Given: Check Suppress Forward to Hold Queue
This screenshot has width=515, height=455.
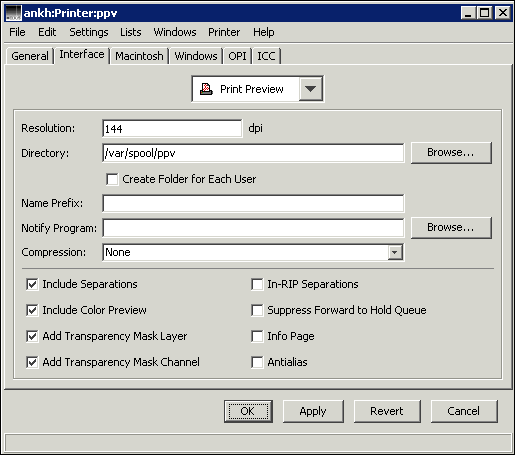Looking at the screenshot, I should (257, 310).
